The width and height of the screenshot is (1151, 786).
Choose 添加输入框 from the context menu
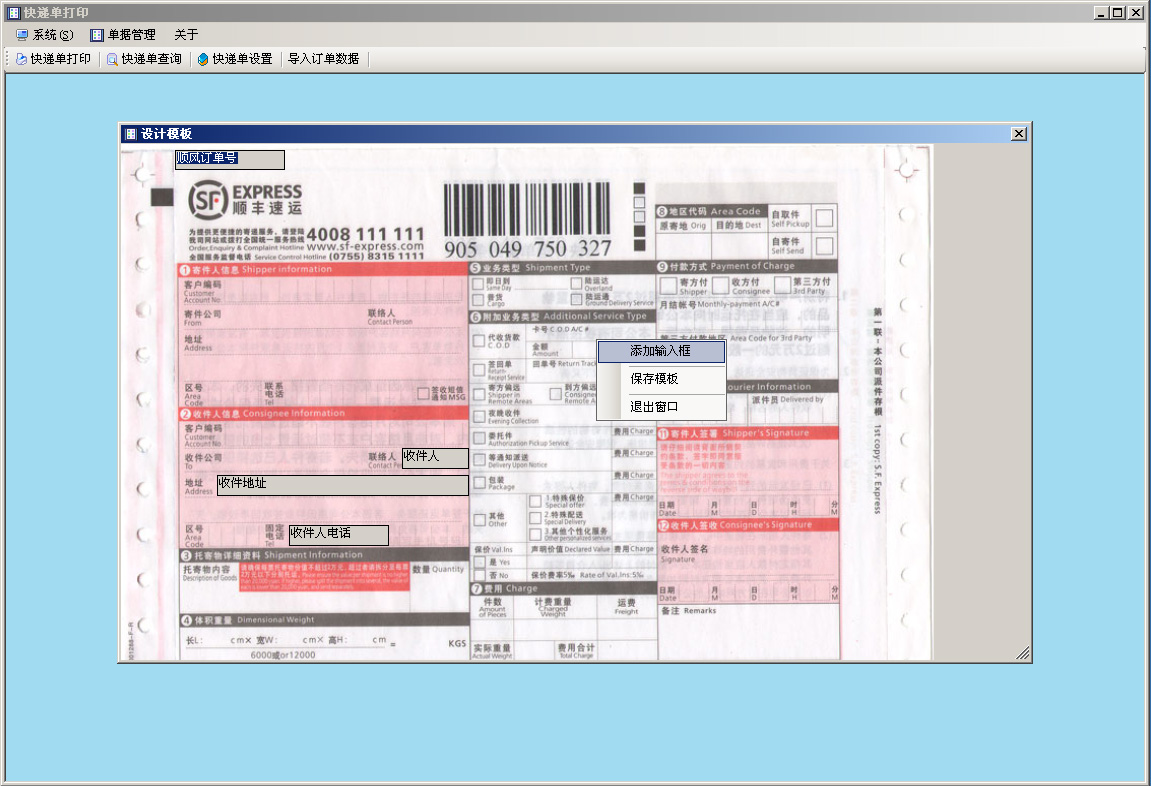661,352
